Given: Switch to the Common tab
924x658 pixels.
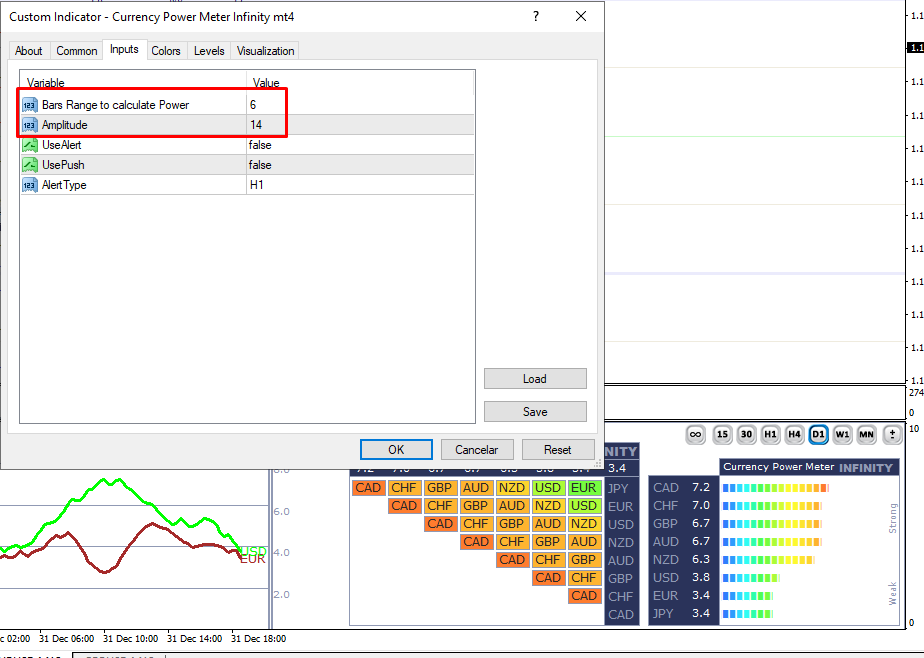Looking at the screenshot, I should tap(77, 51).
